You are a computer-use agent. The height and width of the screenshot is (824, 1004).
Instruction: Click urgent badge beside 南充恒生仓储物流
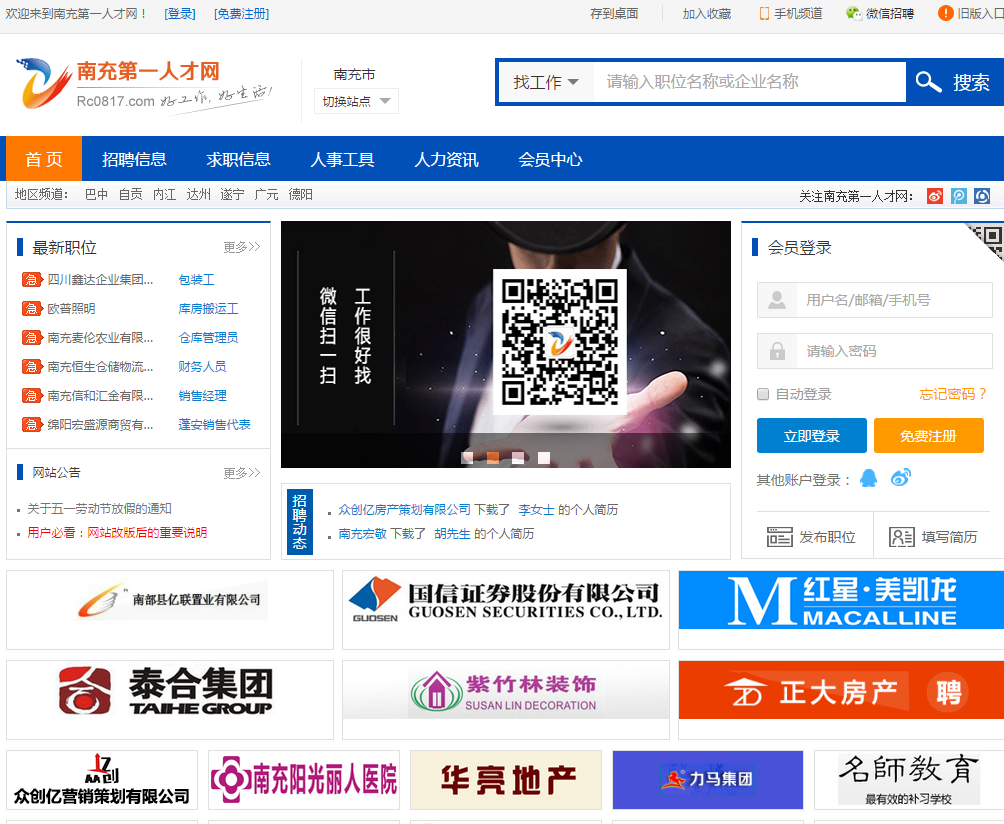click(x=31, y=367)
